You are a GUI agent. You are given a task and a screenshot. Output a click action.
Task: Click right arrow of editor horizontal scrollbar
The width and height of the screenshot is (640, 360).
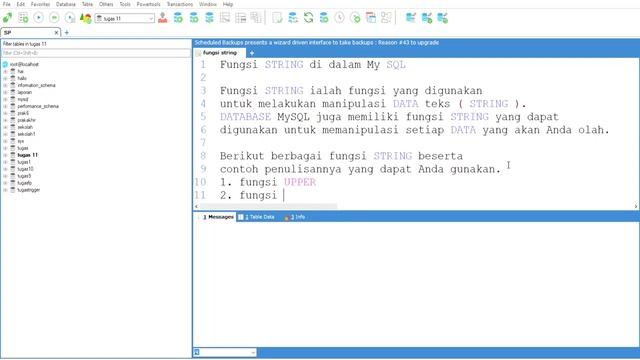(x=636, y=207)
